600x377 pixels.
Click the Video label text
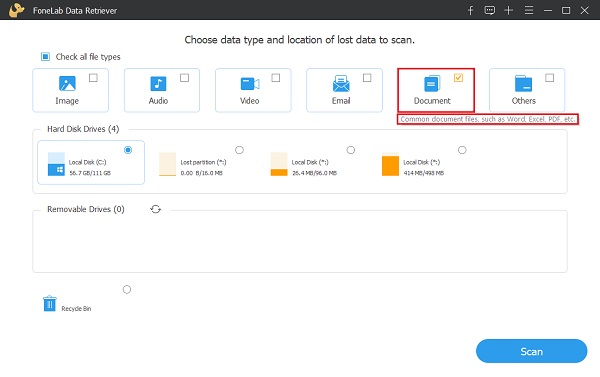pos(249,101)
